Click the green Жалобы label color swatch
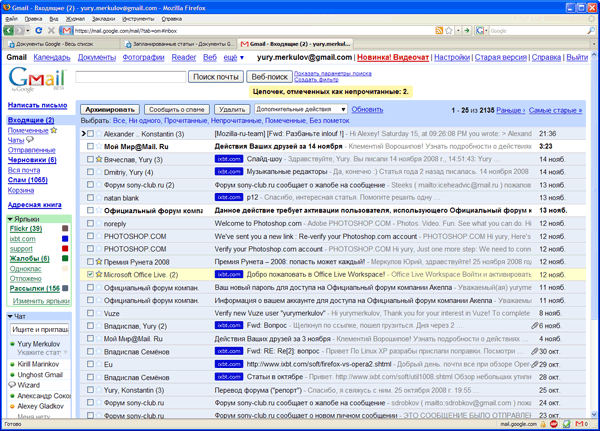Image resolution: width=600 pixels, height=431 pixels. [x=65, y=258]
